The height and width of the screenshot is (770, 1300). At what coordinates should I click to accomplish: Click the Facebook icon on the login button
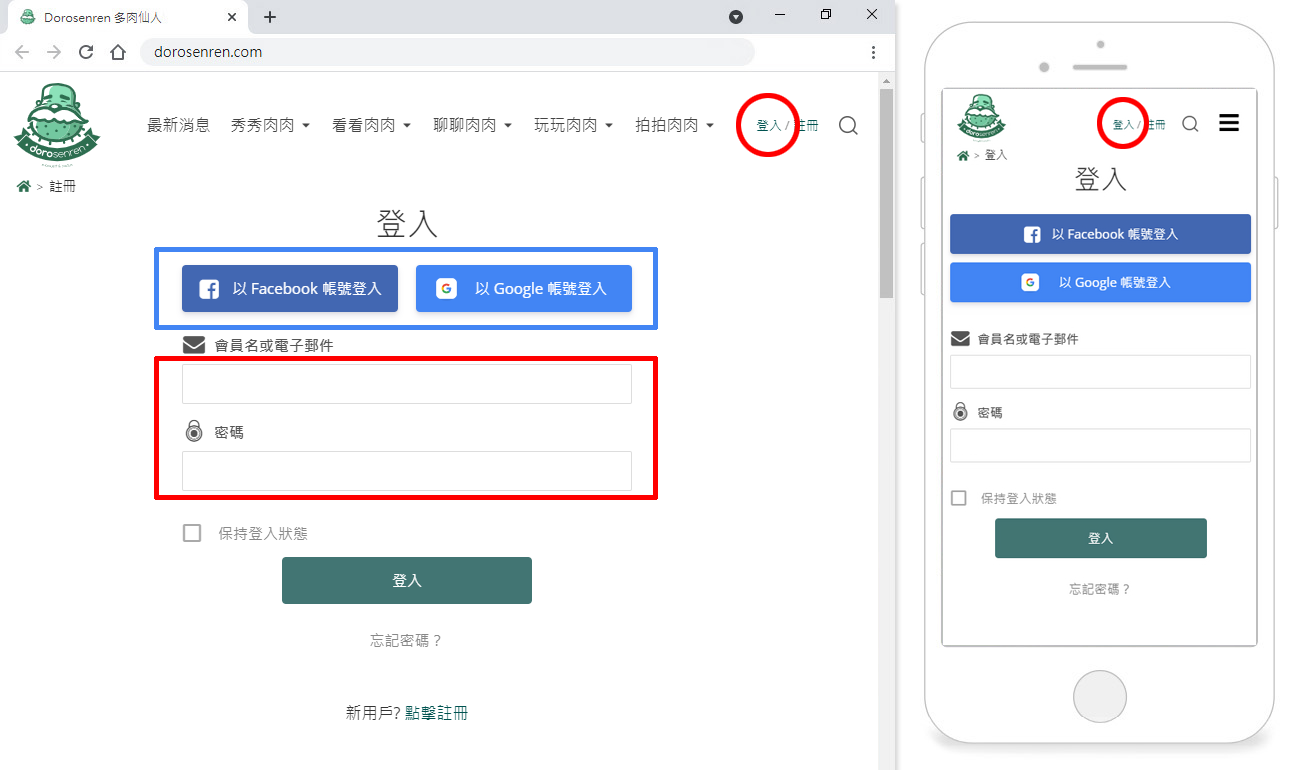point(208,289)
